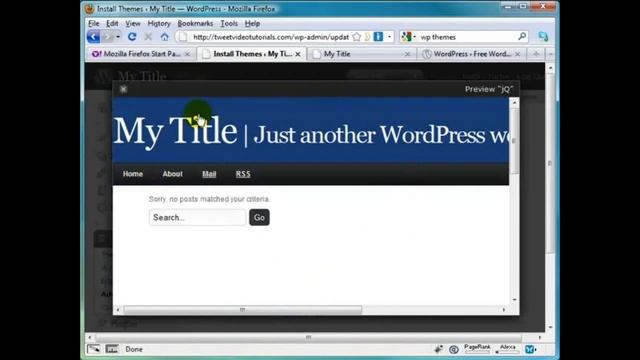This screenshot has height=360, width=640.
Task: Click the blue info icon in address bar
Action: pyautogui.click(x=378, y=37)
